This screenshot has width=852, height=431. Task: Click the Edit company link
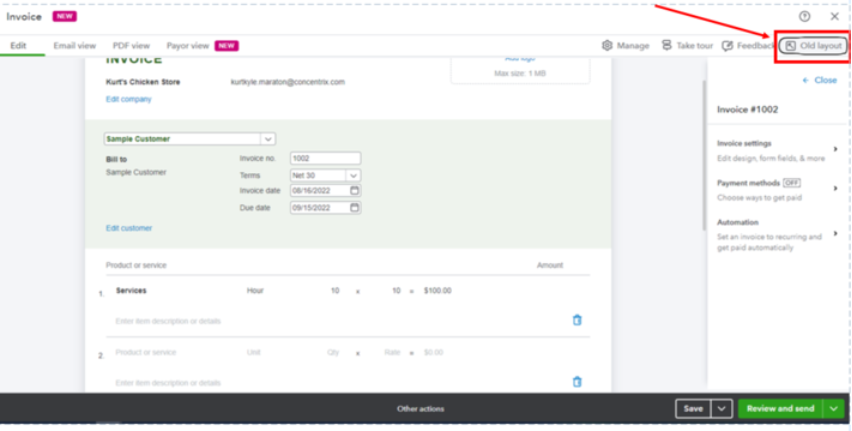pyautogui.click(x=129, y=99)
